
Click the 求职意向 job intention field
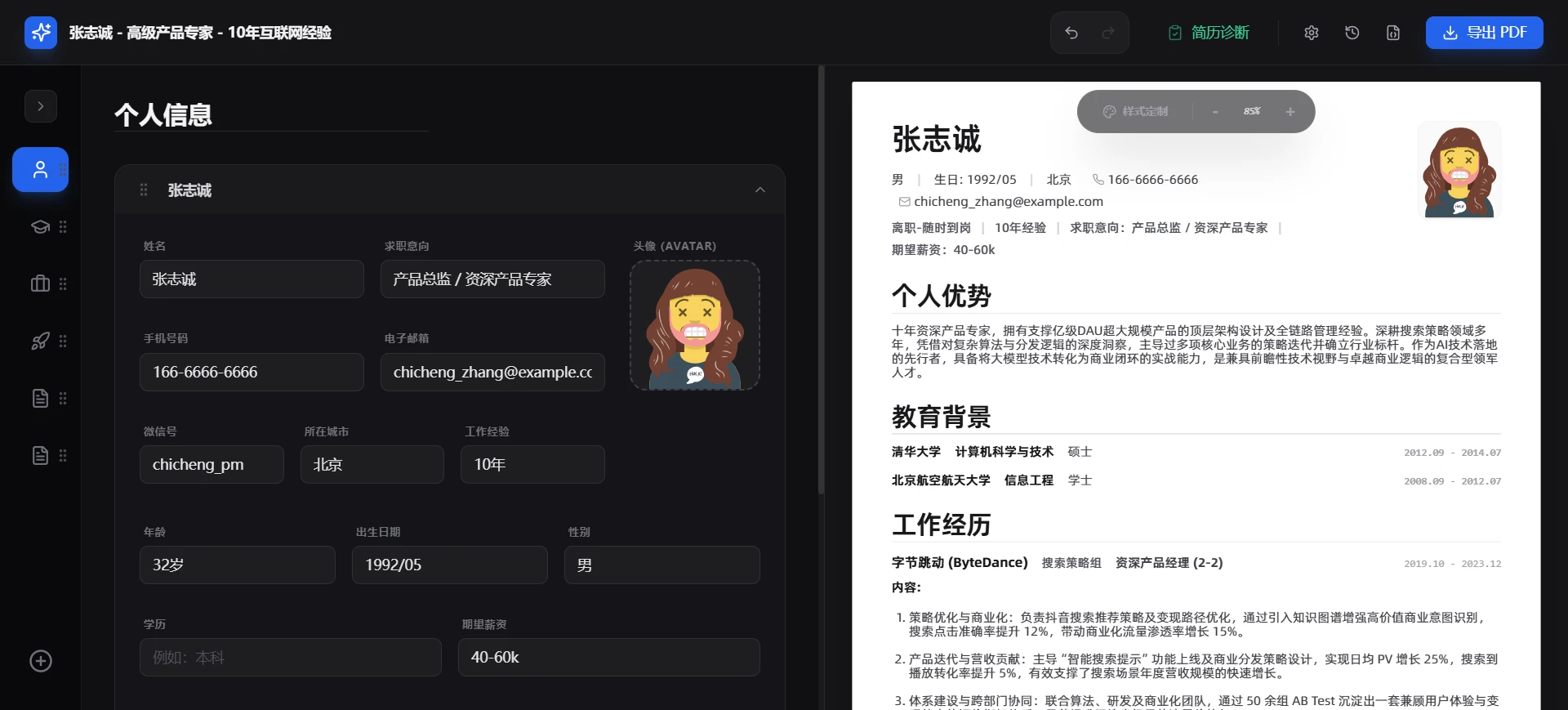(492, 279)
